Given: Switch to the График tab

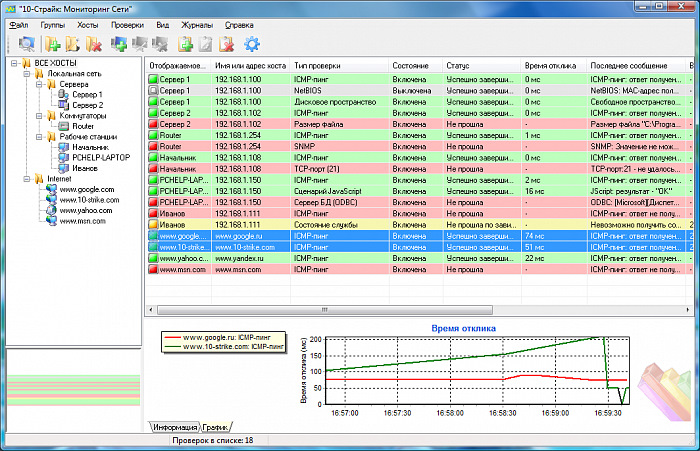Looking at the screenshot, I should point(216,427).
